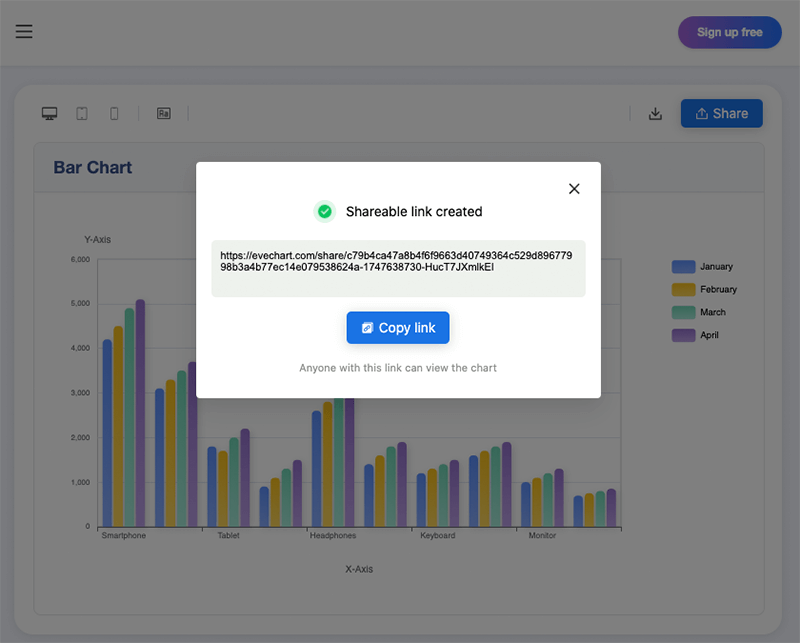Open the hamburger menu
Screen dimensions: 800x643
click(23, 32)
